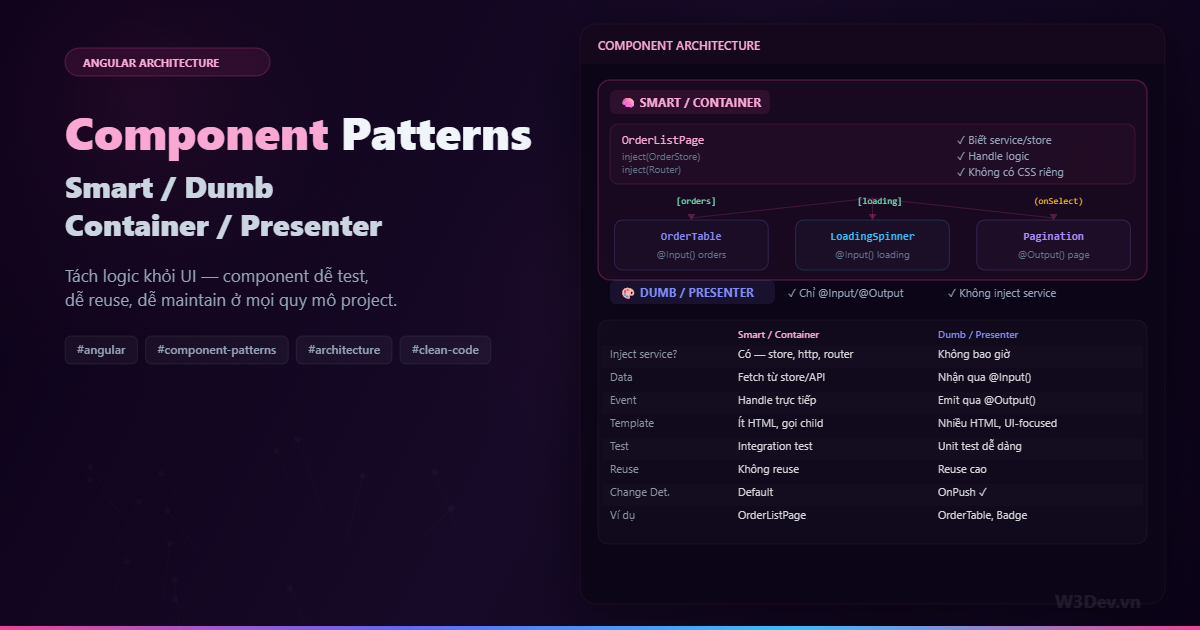Click the #architecture tag
The height and width of the screenshot is (630, 1200).
344,349
